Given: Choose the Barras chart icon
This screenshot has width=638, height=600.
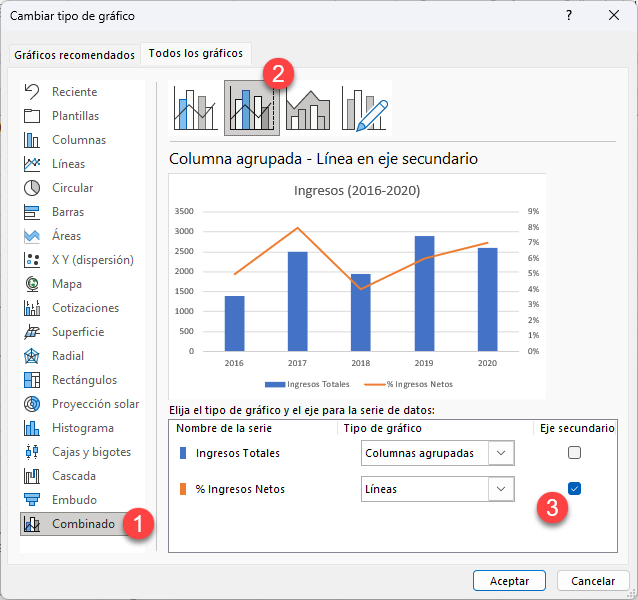Looking at the screenshot, I should point(32,212).
